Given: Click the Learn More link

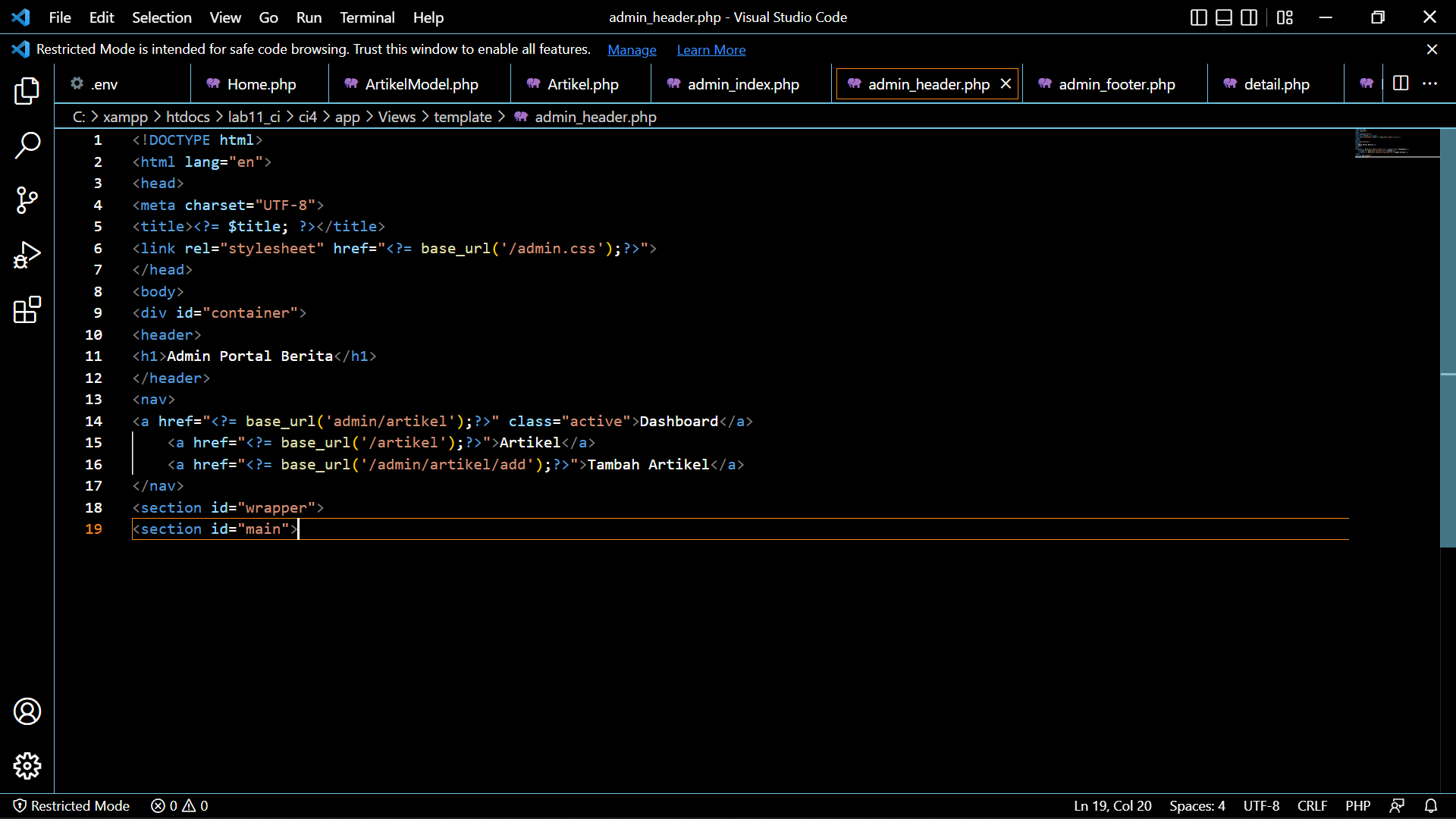Looking at the screenshot, I should (711, 49).
